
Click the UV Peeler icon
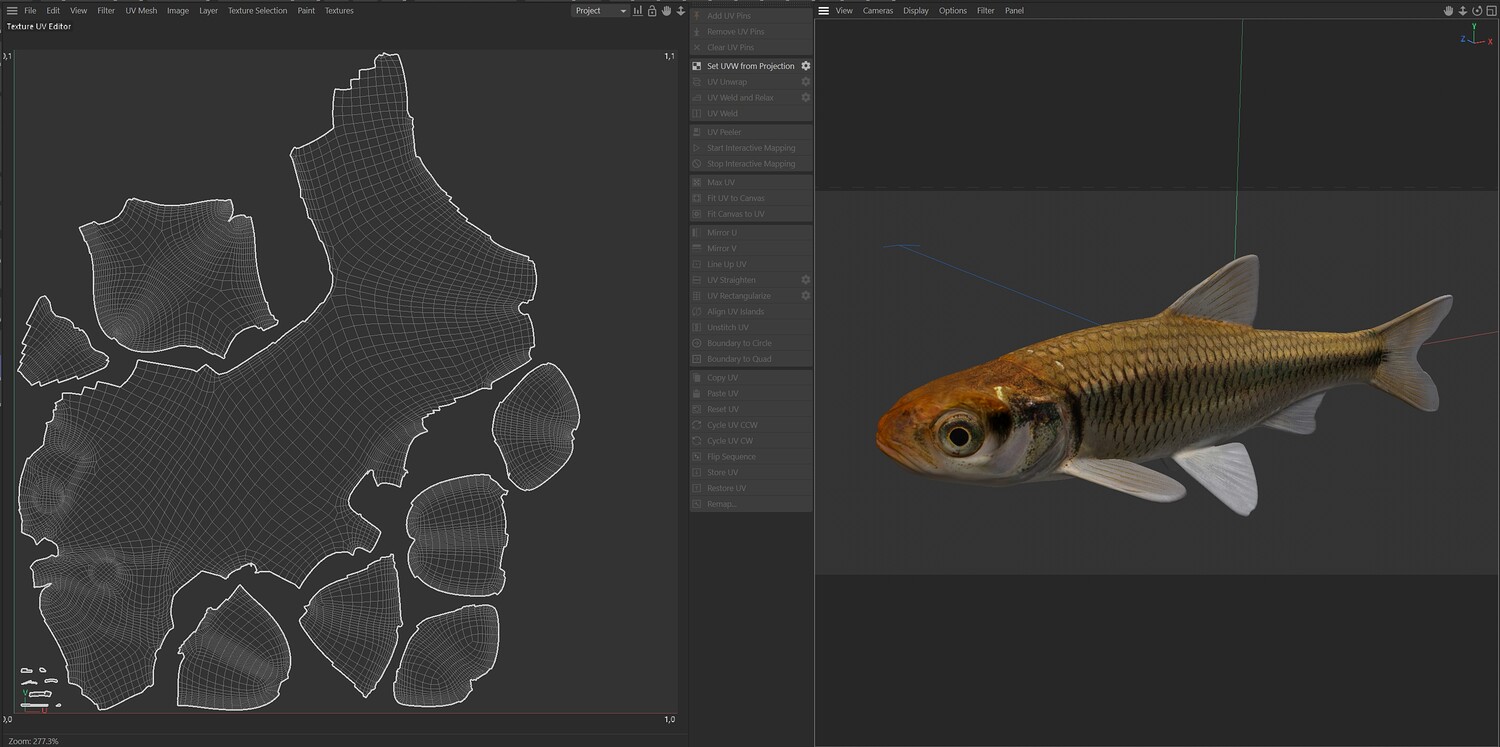click(x=697, y=132)
